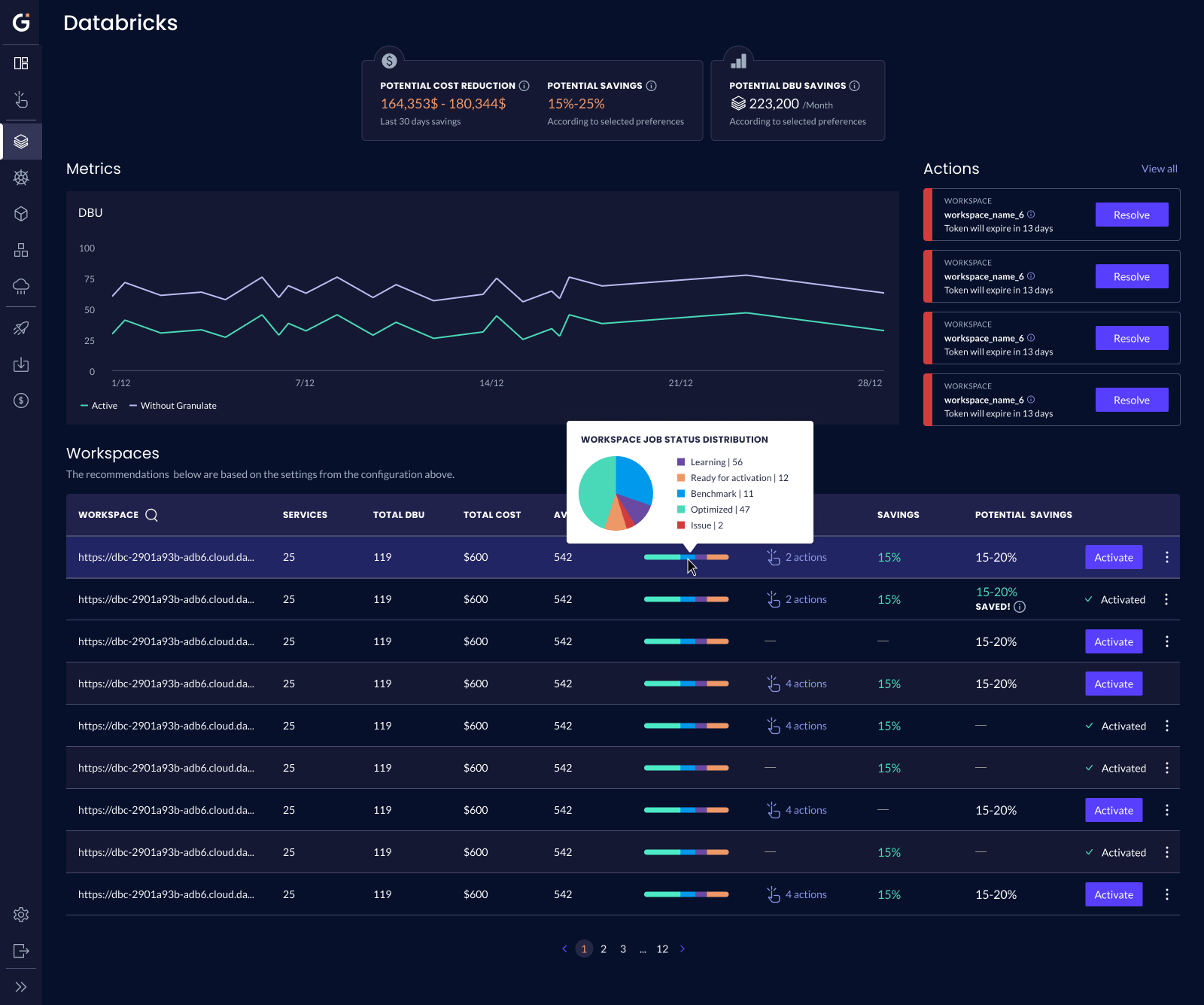
Task: Open the currently highlighted layers icon
Action: tap(21, 142)
